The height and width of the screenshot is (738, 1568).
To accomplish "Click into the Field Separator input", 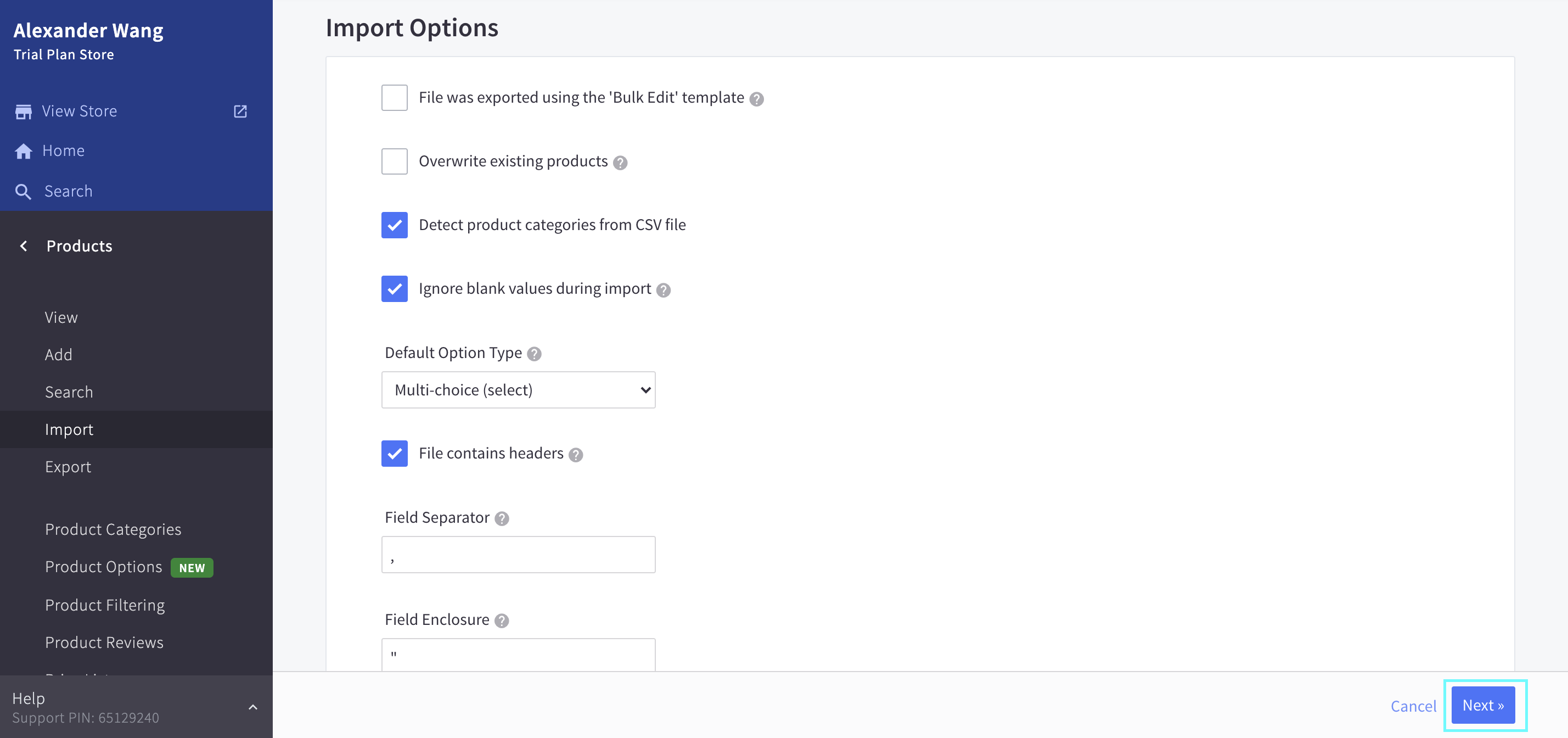I will pos(518,555).
